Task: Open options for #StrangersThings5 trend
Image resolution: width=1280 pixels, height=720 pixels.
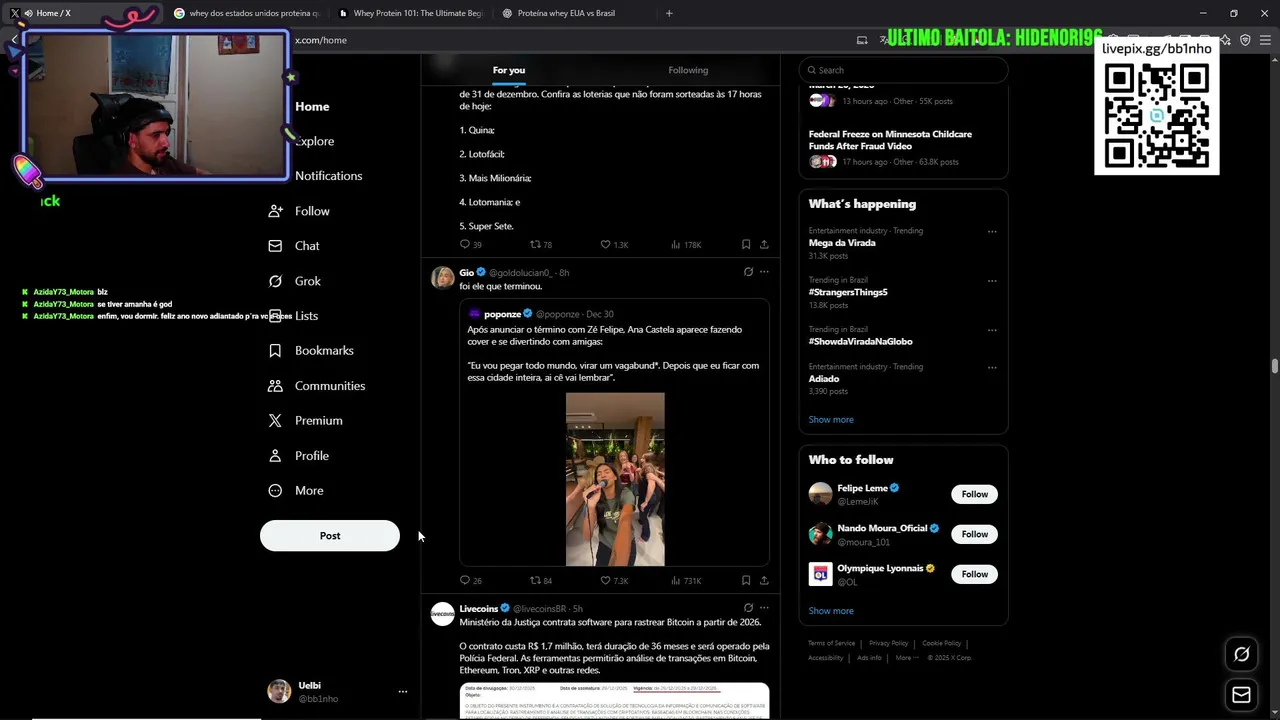Action: (x=992, y=281)
